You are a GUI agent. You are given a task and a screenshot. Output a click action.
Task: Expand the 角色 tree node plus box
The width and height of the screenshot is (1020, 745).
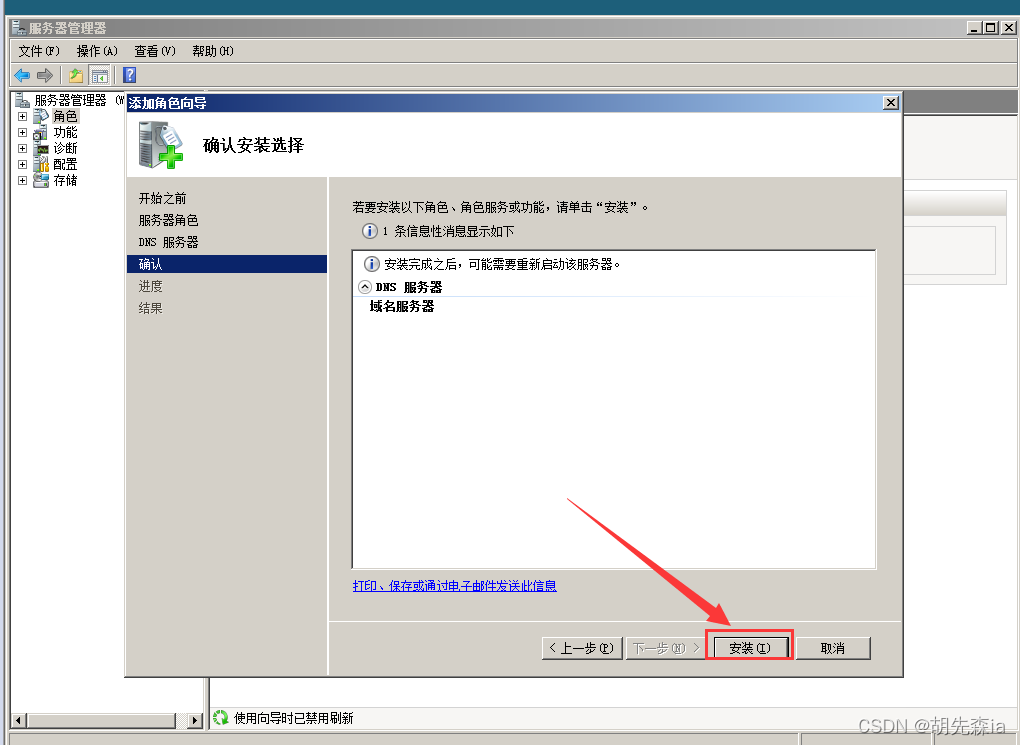[x=22, y=116]
